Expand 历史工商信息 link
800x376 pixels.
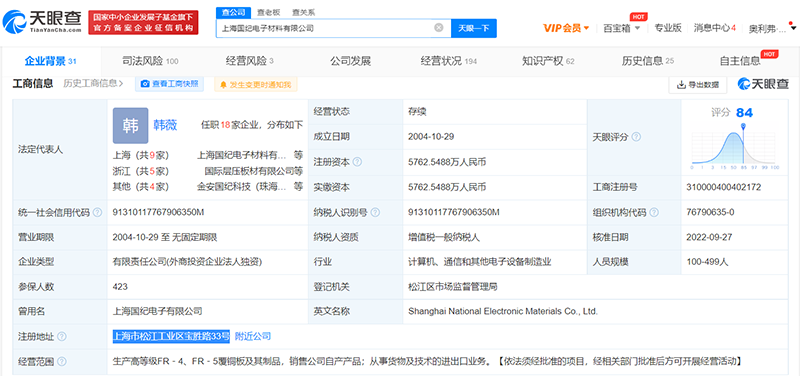[x=93, y=83]
